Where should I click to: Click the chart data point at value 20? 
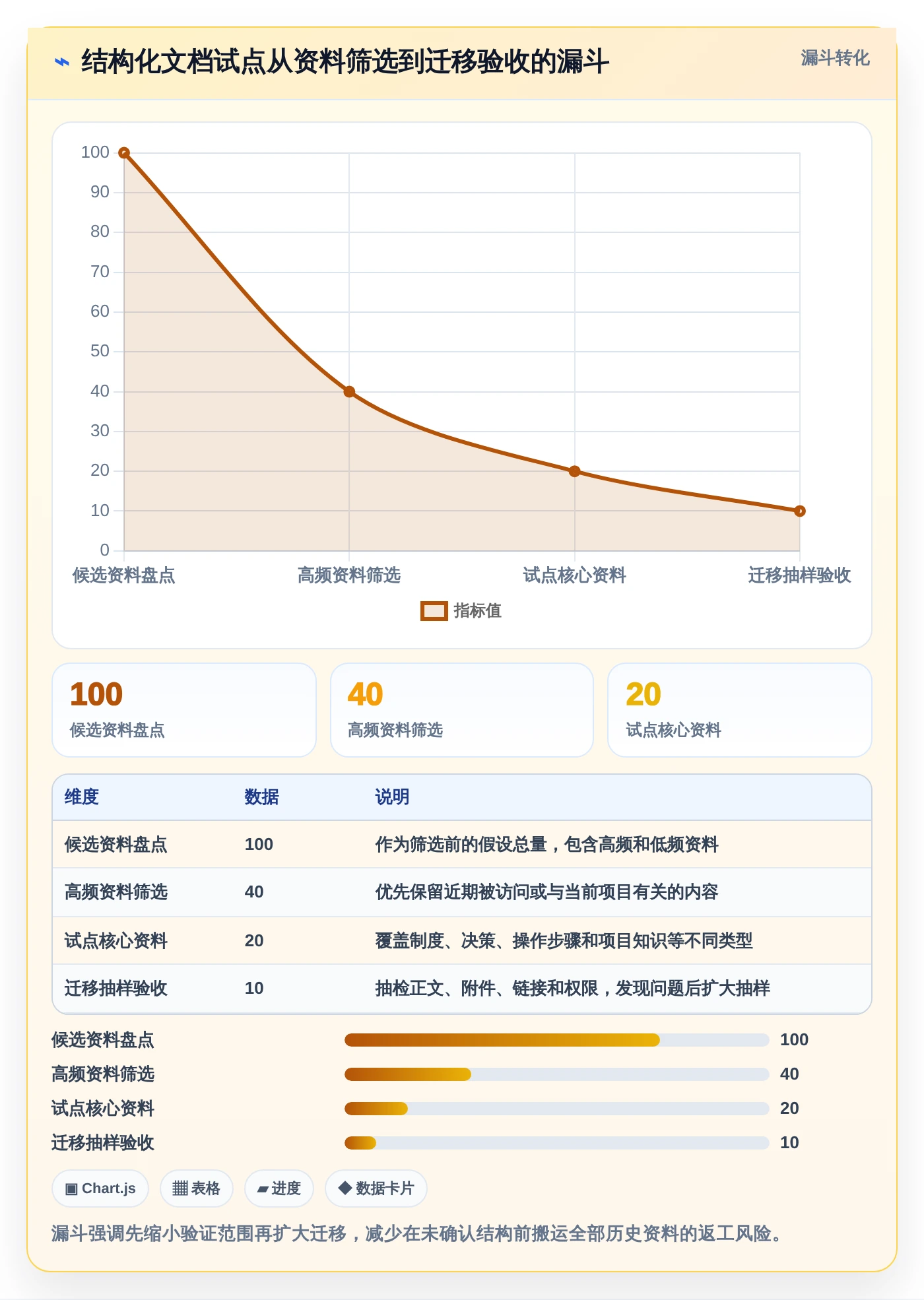(x=574, y=471)
